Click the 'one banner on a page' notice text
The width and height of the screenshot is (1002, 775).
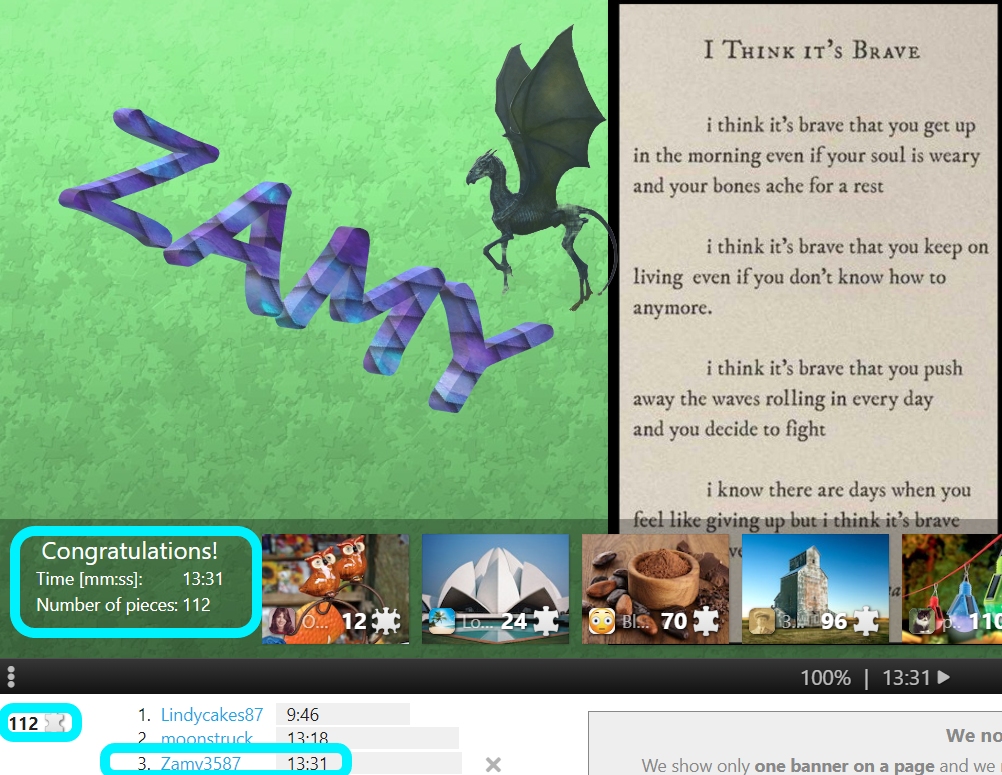pyautogui.click(x=845, y=765)
